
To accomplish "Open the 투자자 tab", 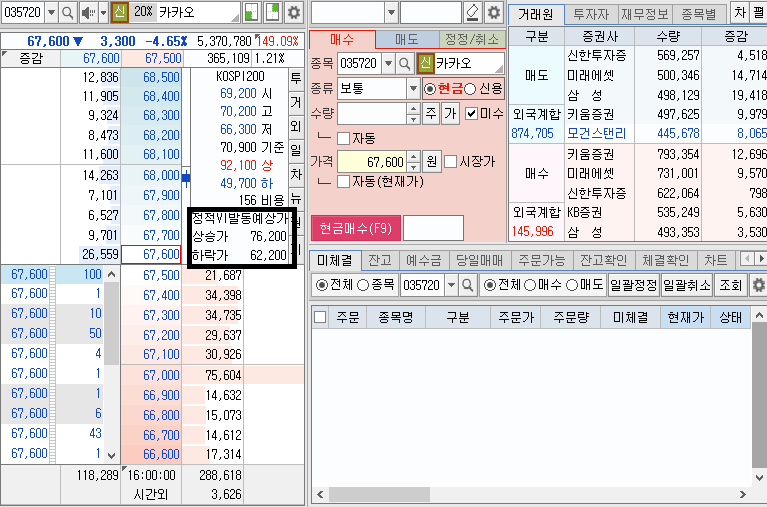I will [591, 14].
